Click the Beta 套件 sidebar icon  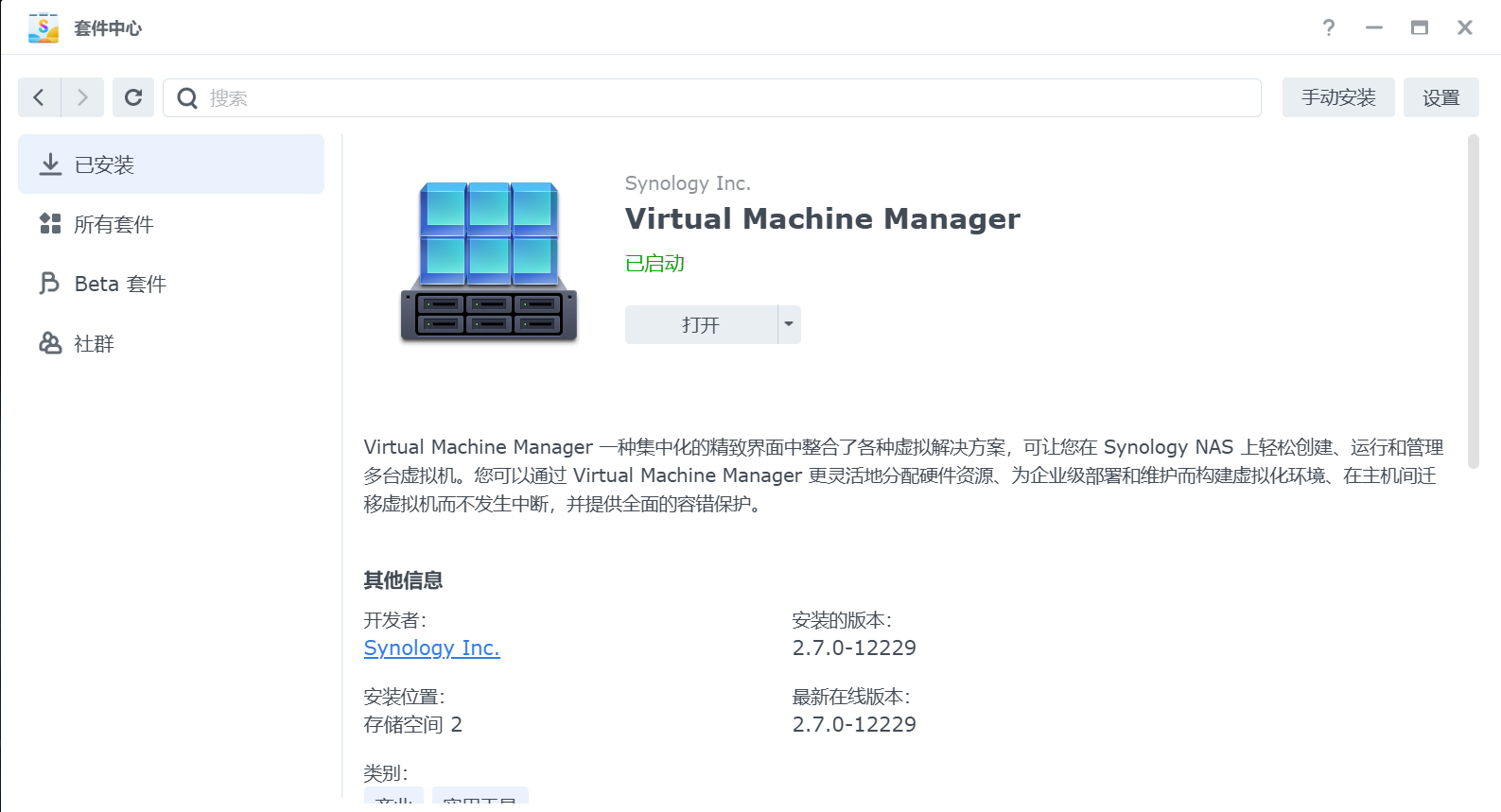pos(49,284)
